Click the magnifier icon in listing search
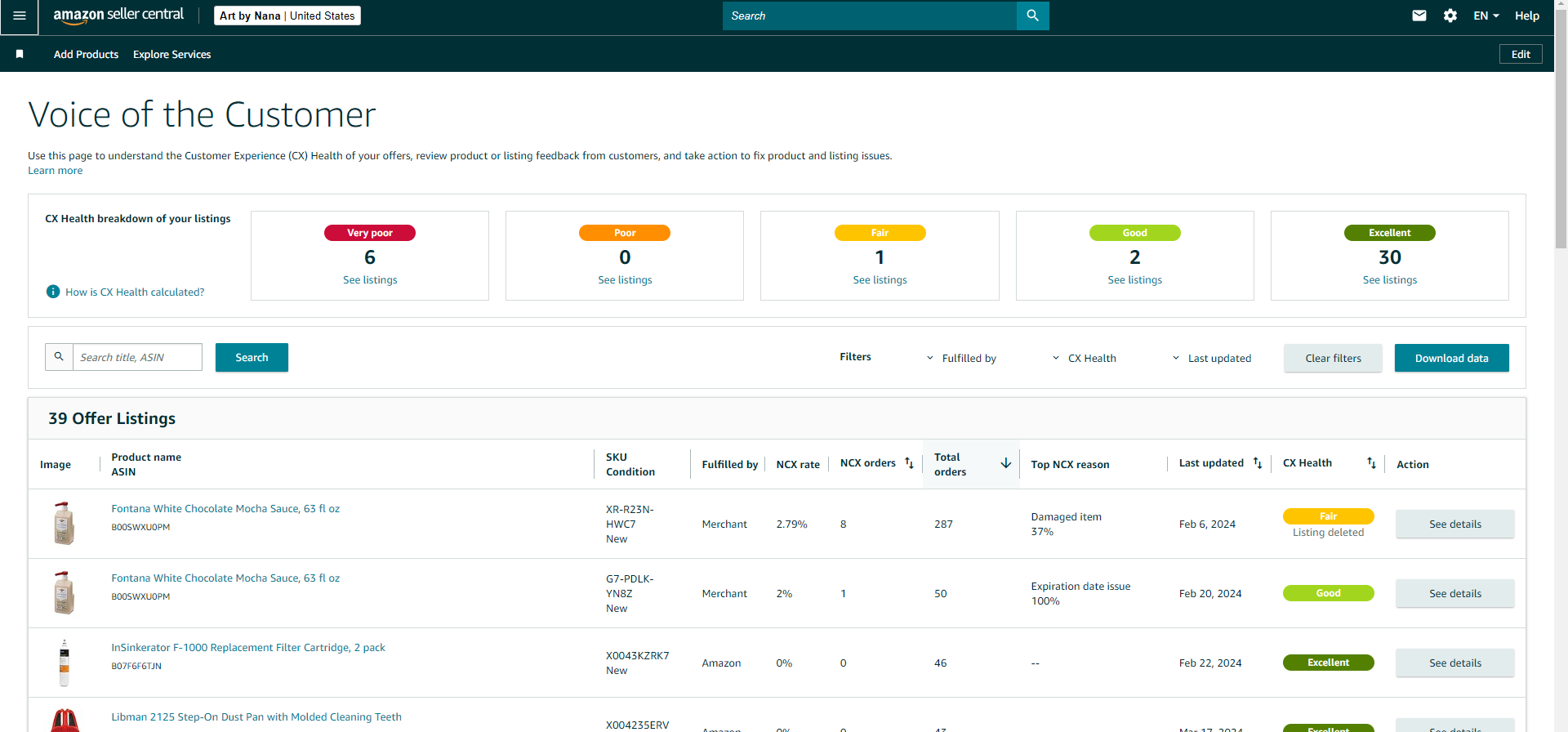 (x=59, y=357)
